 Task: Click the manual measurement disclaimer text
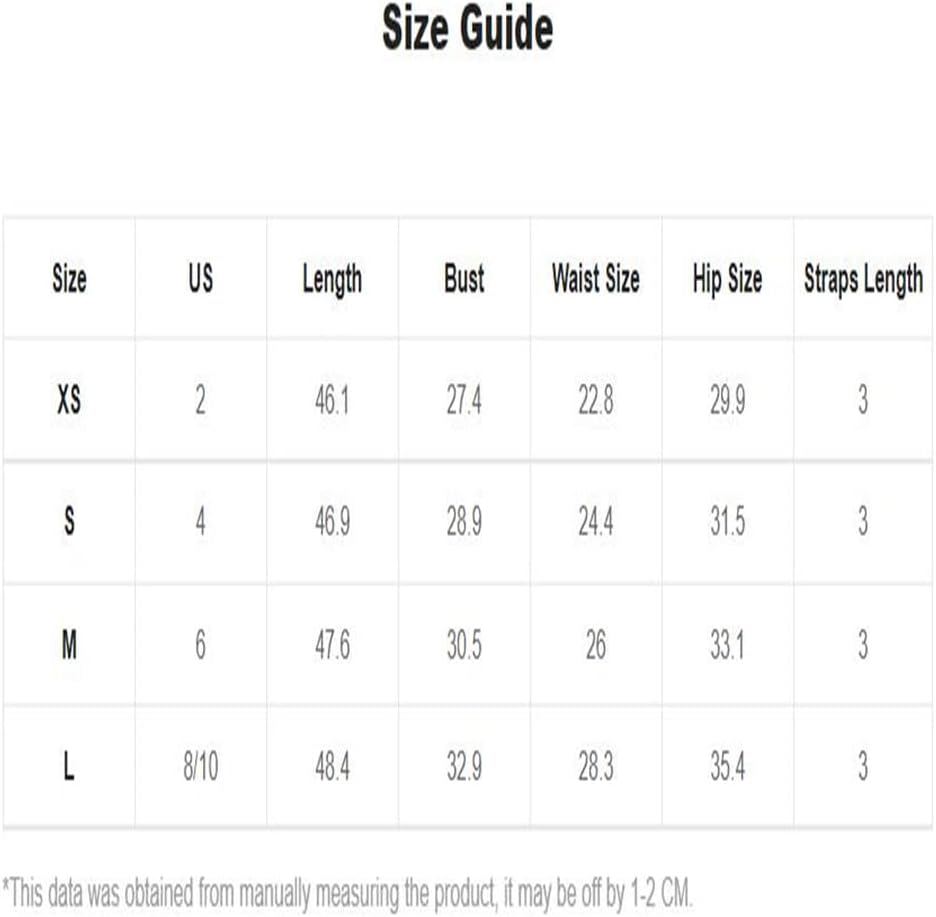pyautogui.click(x=347, y=891)
